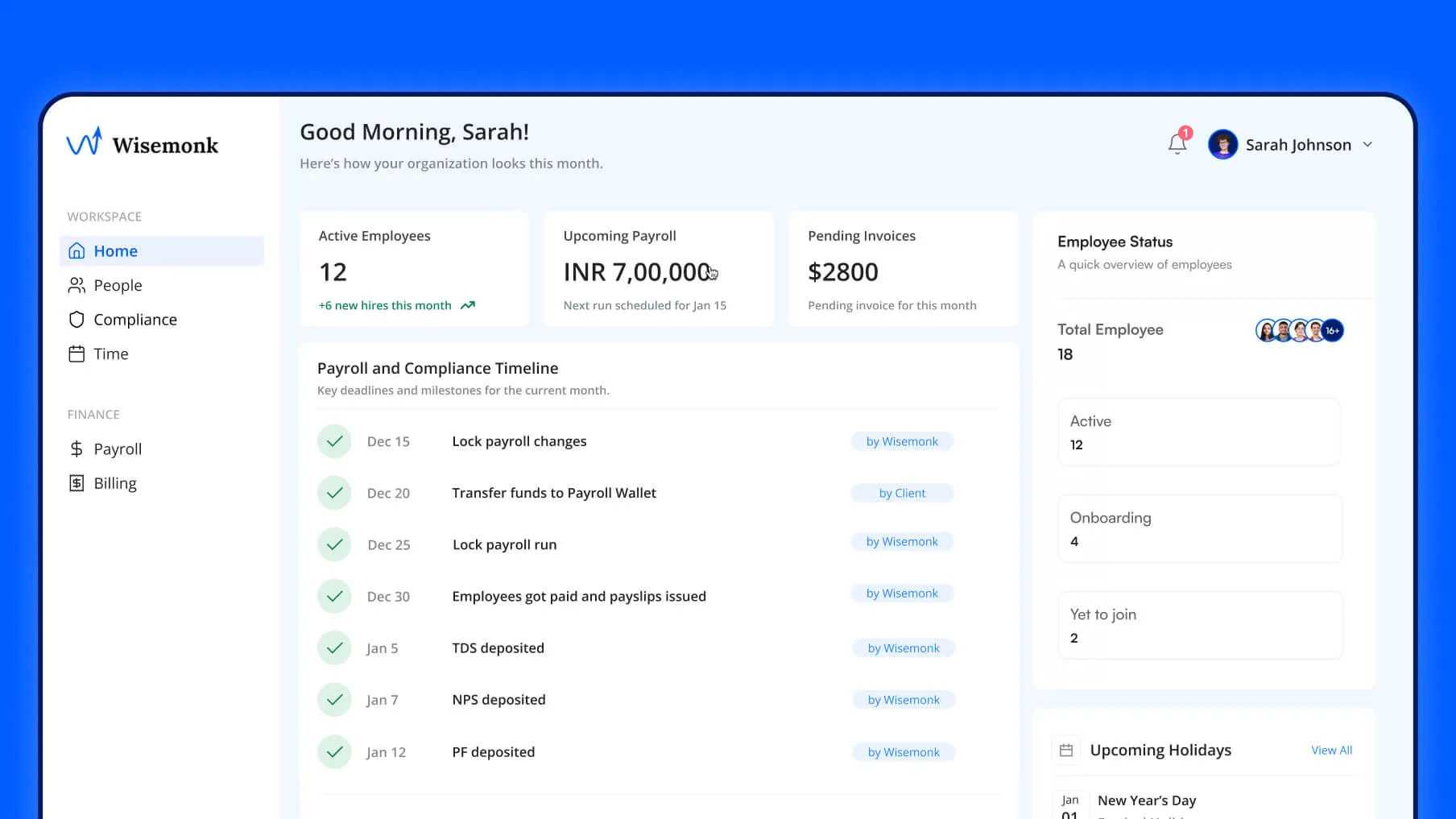Click the 16+ more employees badge
1456x819 pixels.
[1333, 330]
